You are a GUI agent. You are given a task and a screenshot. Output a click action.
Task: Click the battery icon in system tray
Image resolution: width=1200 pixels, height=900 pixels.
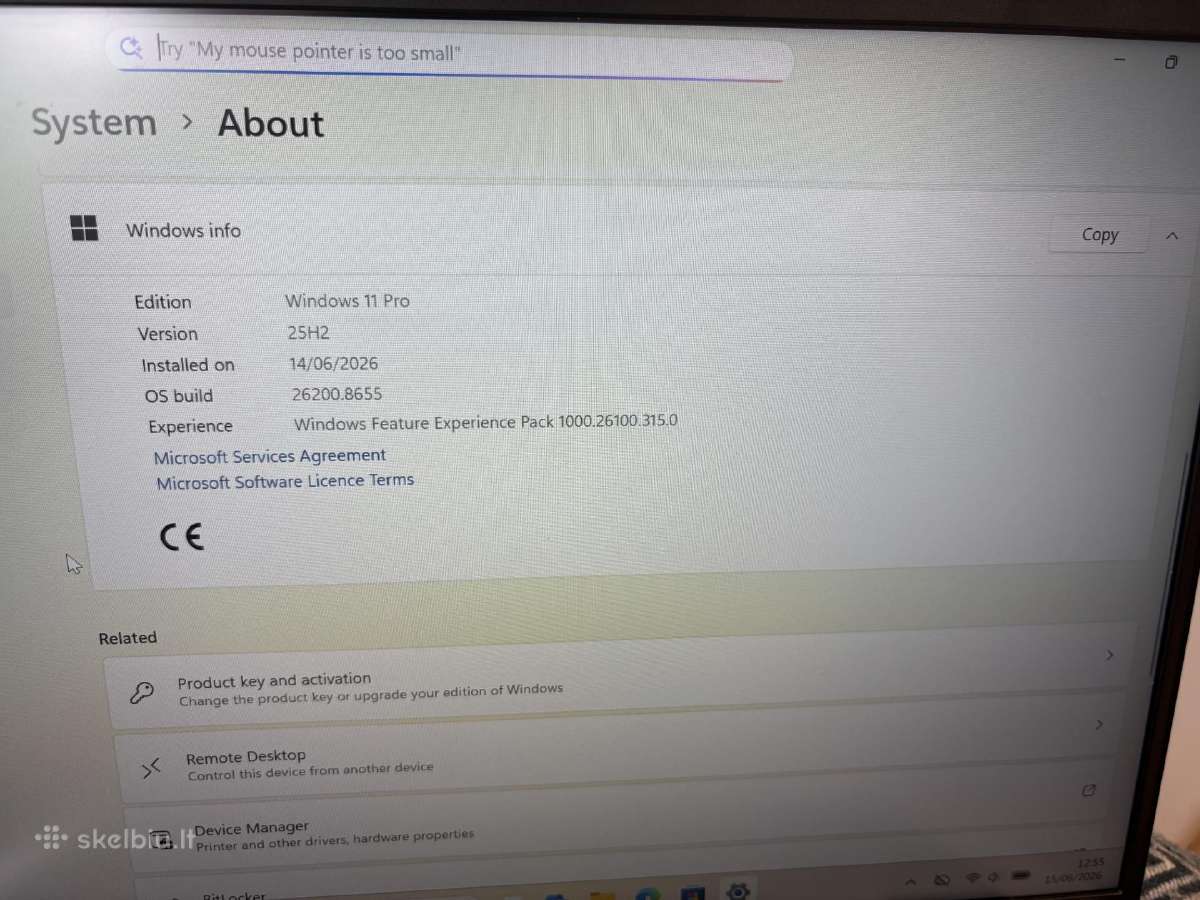[1021, 875]
